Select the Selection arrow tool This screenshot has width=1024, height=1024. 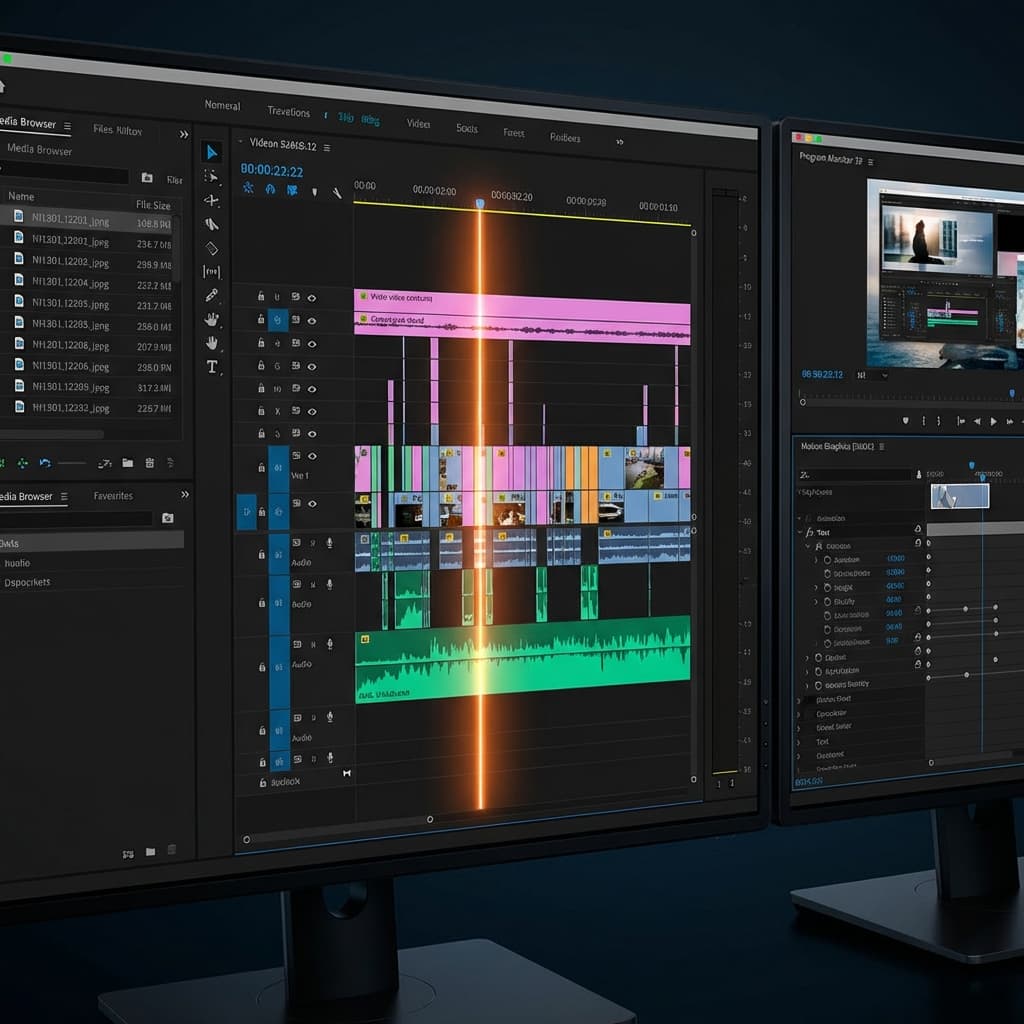coord(212,152)
